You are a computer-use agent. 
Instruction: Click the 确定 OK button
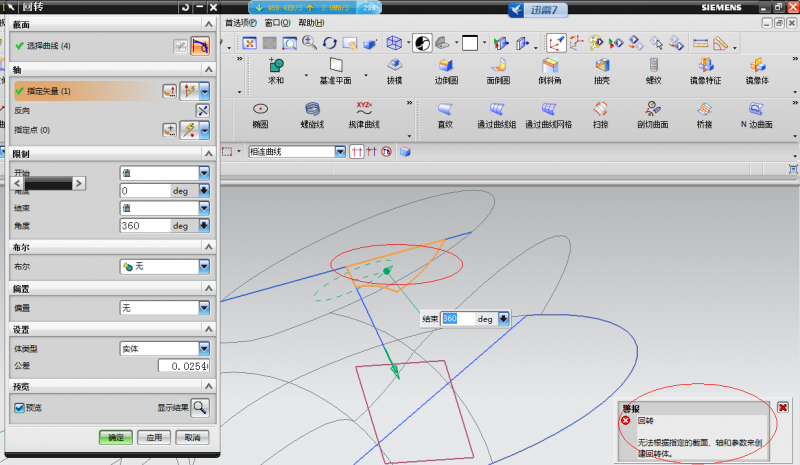[115, 437]
